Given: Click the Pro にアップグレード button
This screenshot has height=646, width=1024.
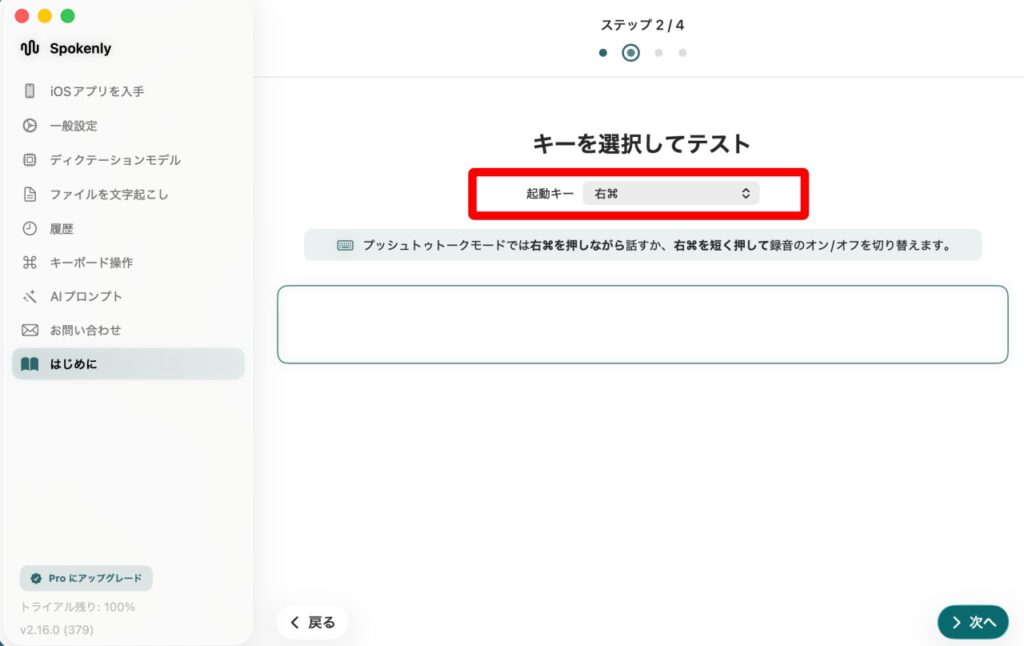Looking at the screenshot, I should pos(86,578).
